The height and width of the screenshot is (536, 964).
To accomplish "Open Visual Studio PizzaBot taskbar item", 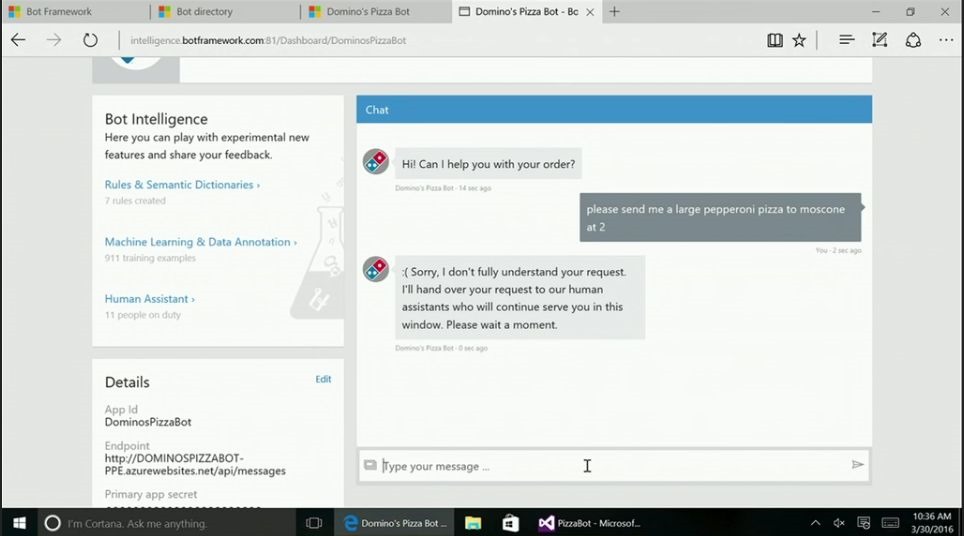I will (590, 523).
